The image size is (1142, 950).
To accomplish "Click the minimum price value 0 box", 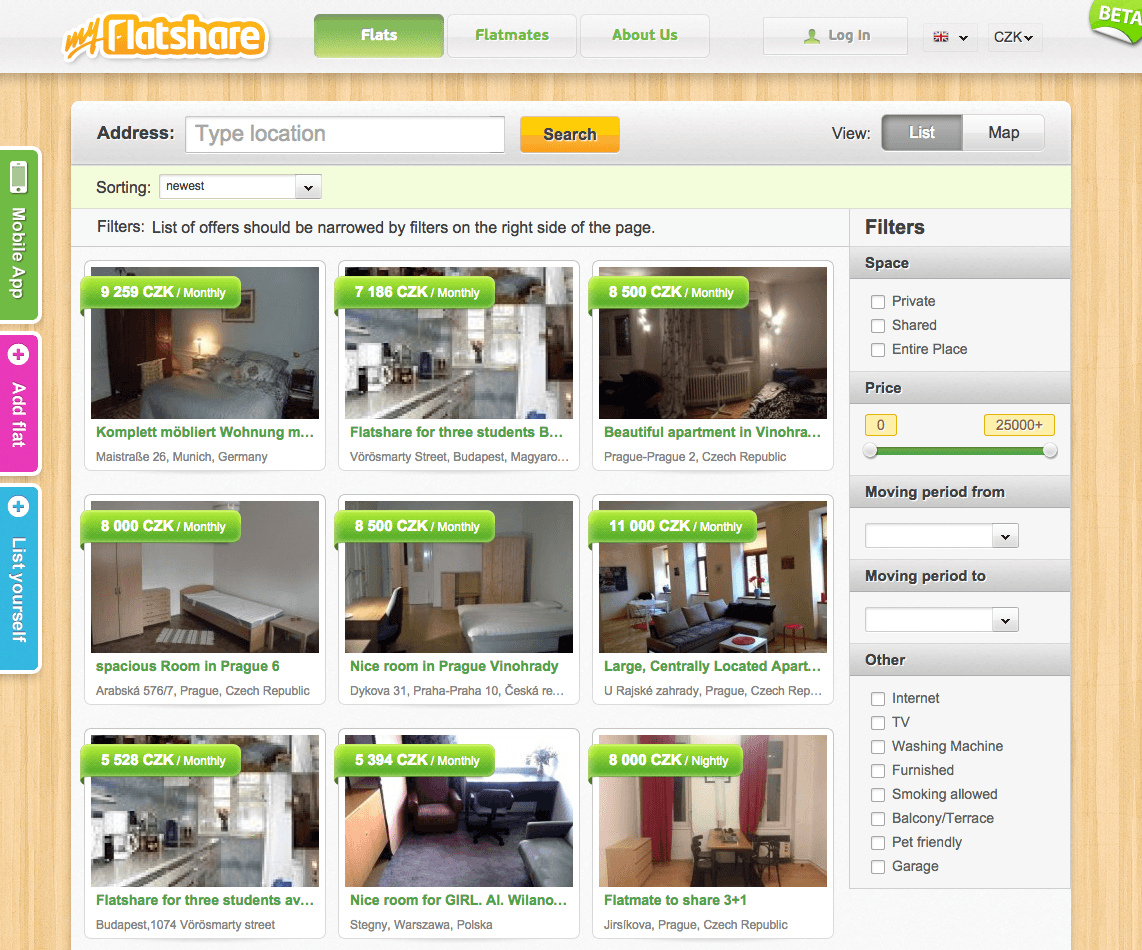I will coord(881,425).
